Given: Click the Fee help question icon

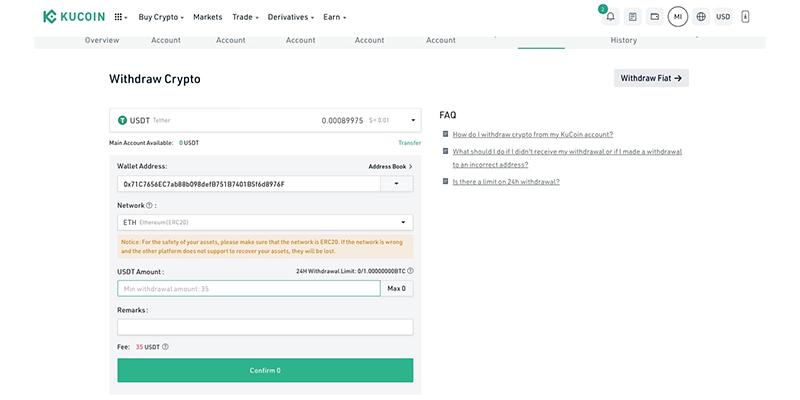Looking at the screenshot, I should pos(165,347).
